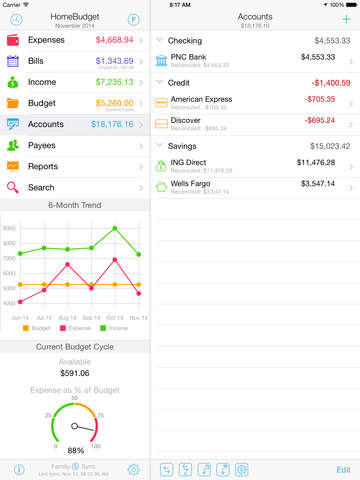This screenshot has width=360, height=480.
Task: Tap the $591.06 available amount
Action: [x=75, y=373]
